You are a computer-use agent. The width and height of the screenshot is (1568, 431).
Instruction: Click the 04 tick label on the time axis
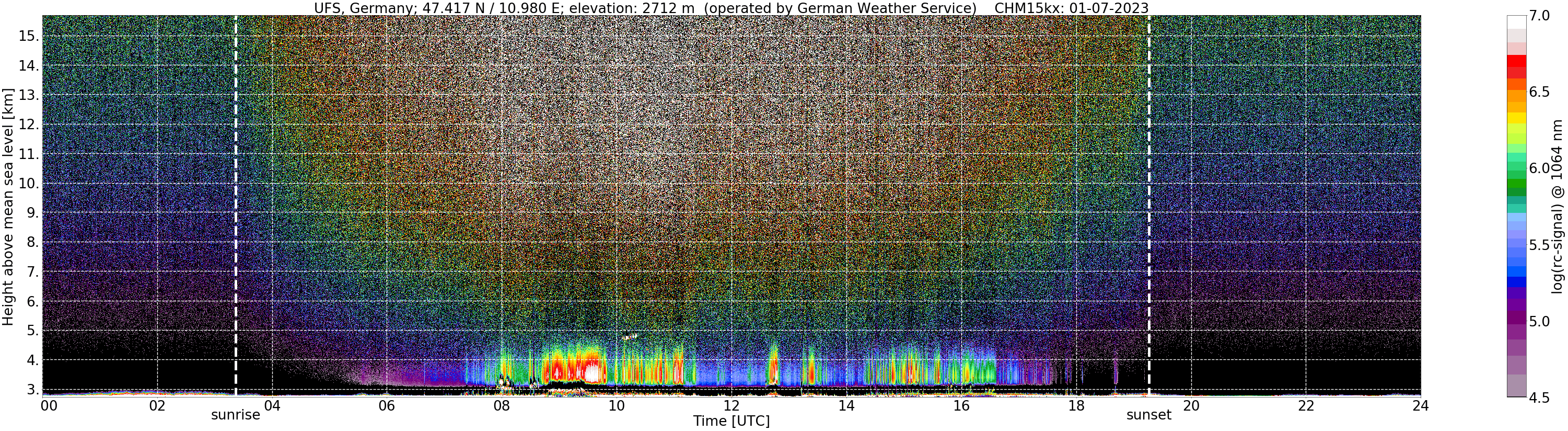pos(272,405)
